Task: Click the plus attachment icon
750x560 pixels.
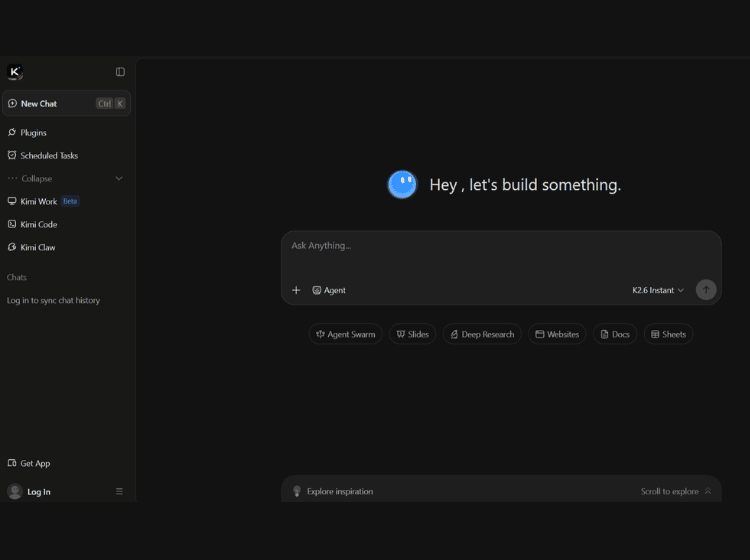Action: [296, 290]
